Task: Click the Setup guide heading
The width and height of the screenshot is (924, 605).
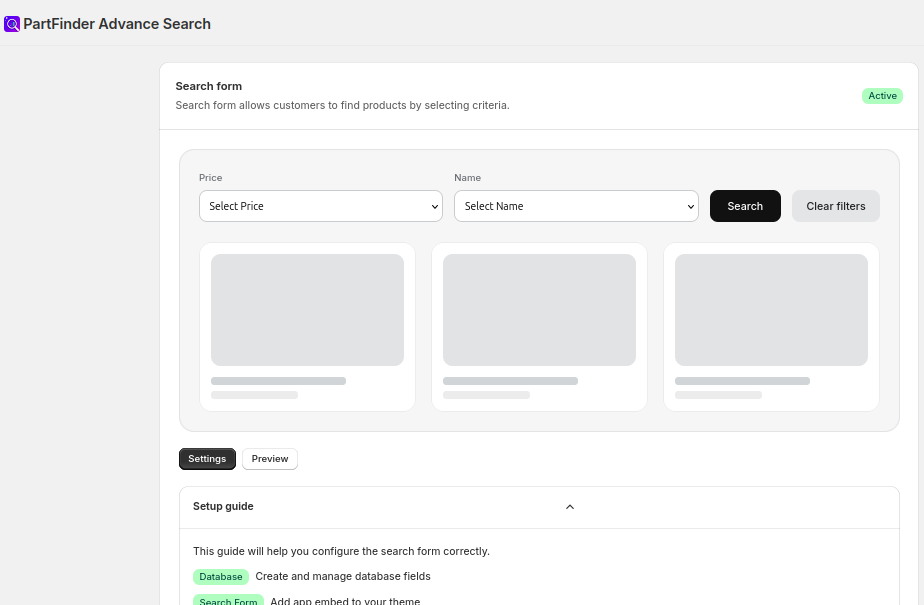Action: (x=223, y=506)
